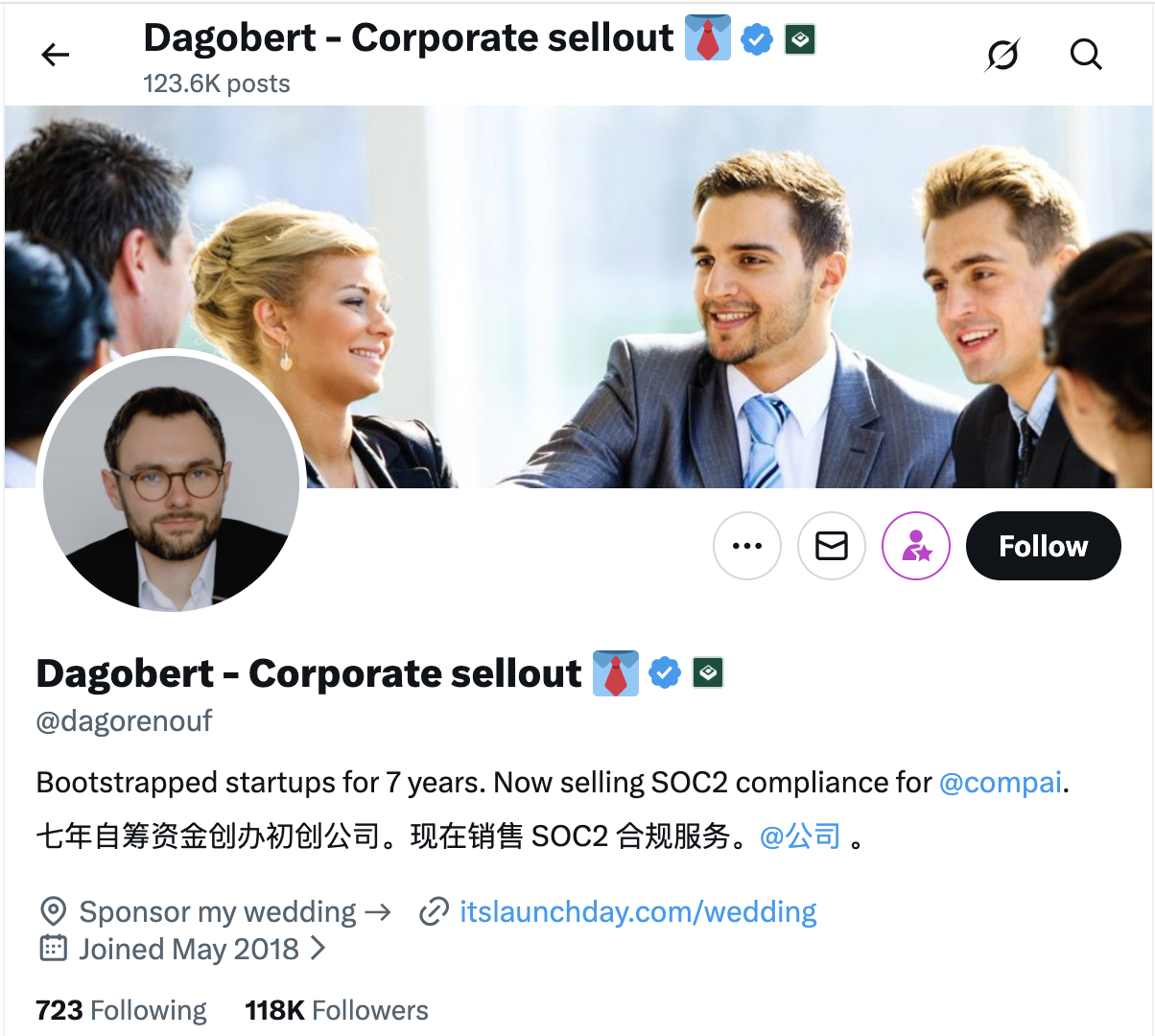The image size is (1155, 1036).
Task: Visit the @compai mention
Action: (x=1000, y=782)
